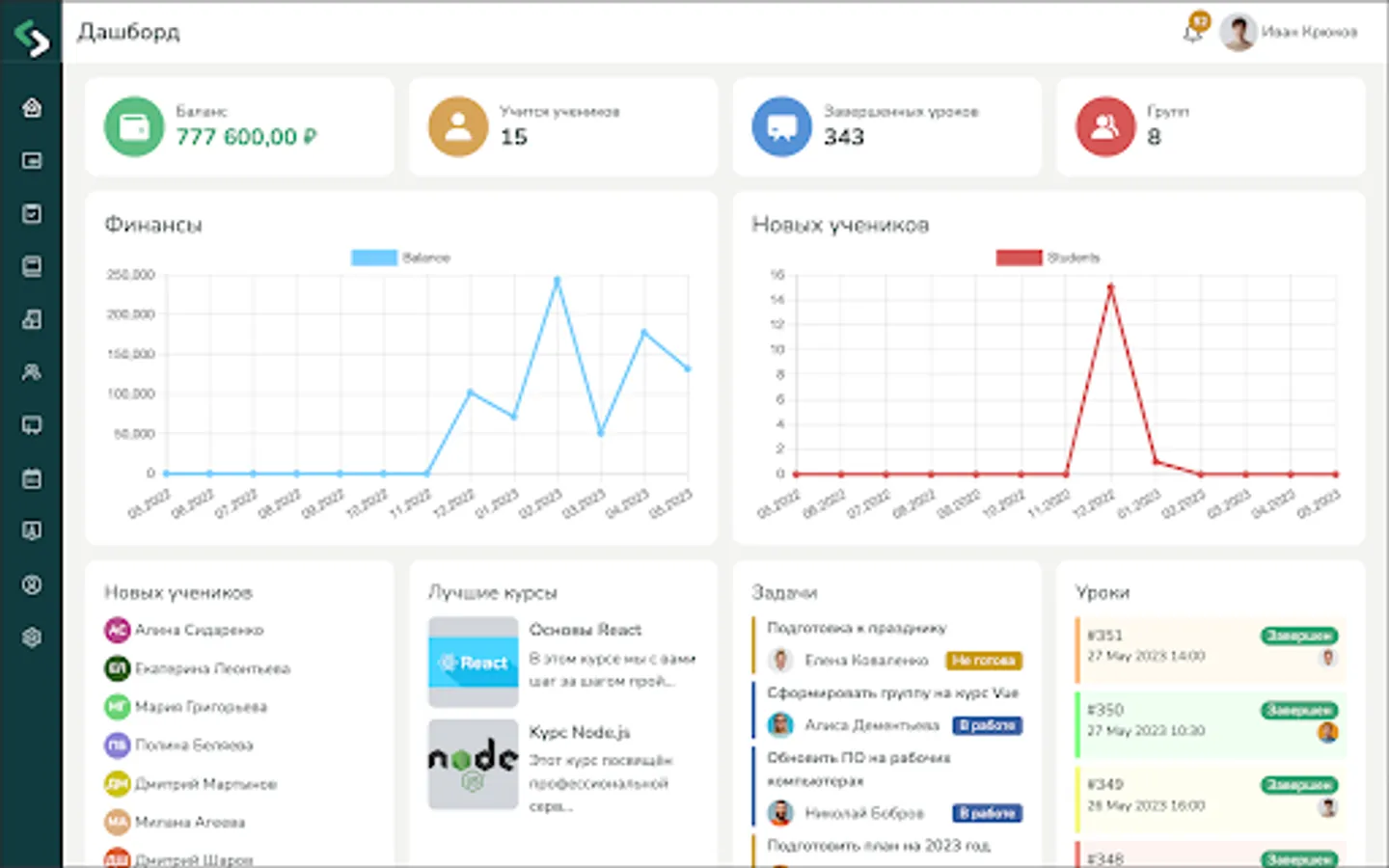Click the green wallet balance icon

click(134, 126)
